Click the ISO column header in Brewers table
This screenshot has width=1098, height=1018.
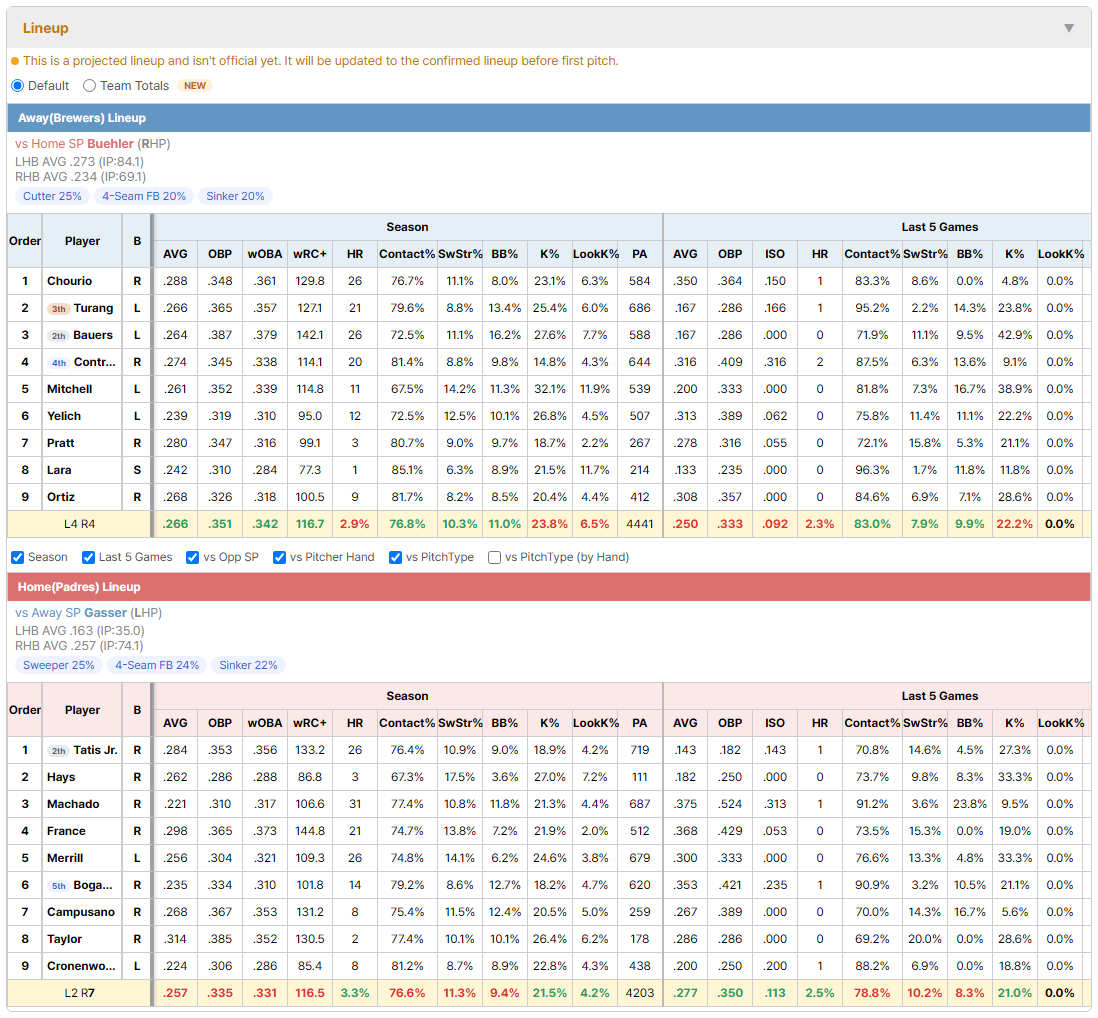pyautogui.click(x=774, y=254)
